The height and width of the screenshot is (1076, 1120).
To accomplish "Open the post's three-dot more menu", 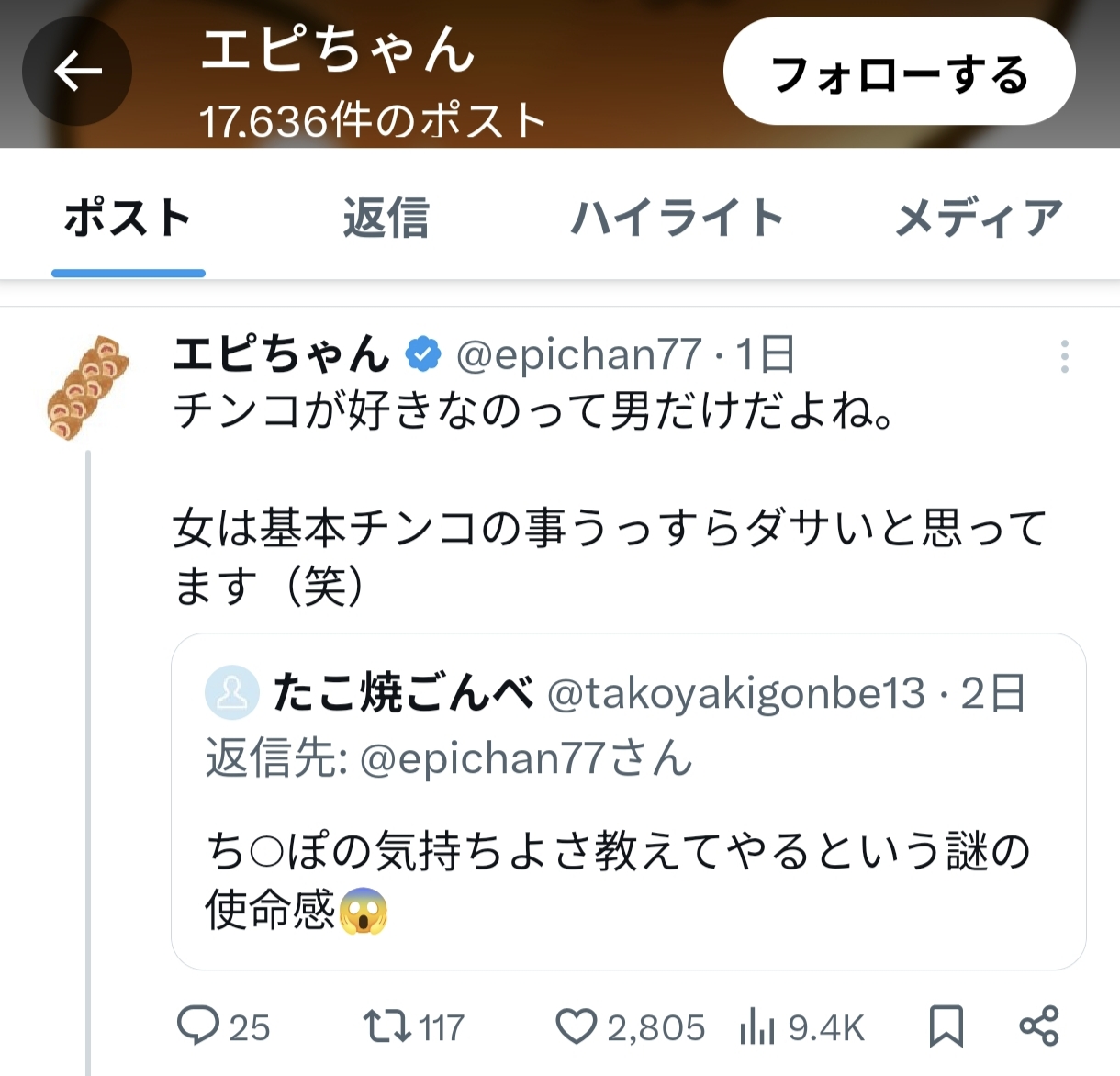I will coord(1064,356).
